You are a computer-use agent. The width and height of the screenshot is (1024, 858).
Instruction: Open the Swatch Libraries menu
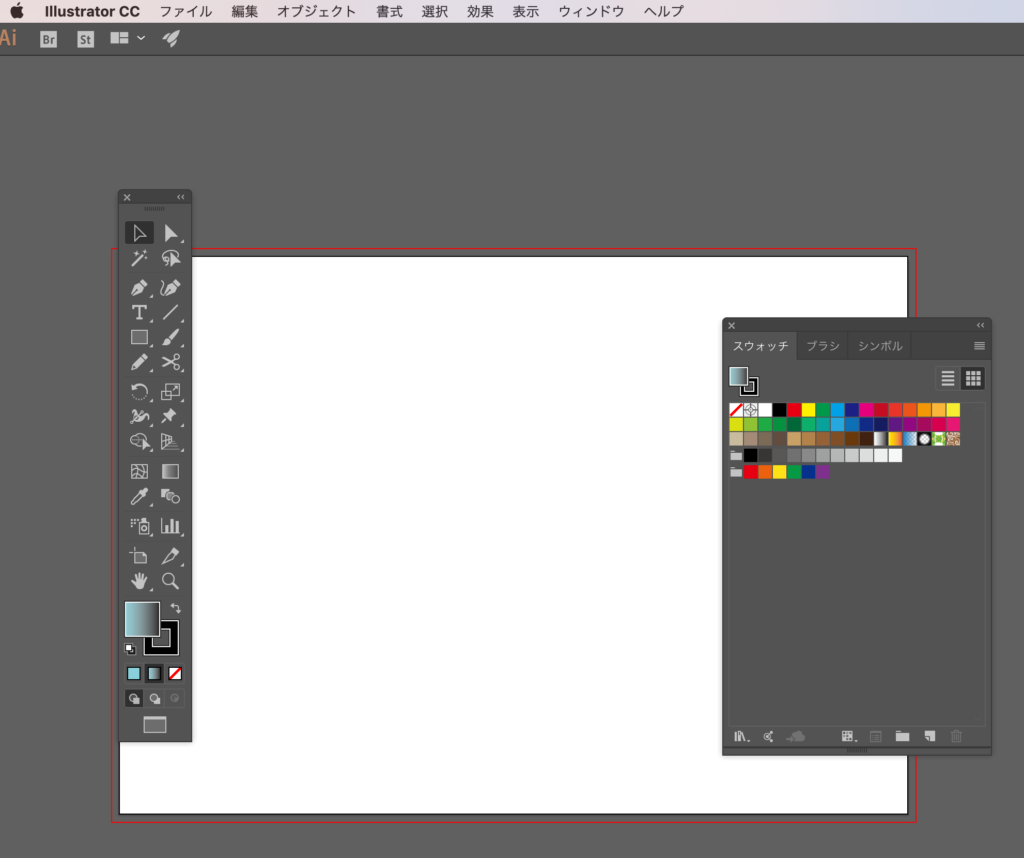[741, 737]
